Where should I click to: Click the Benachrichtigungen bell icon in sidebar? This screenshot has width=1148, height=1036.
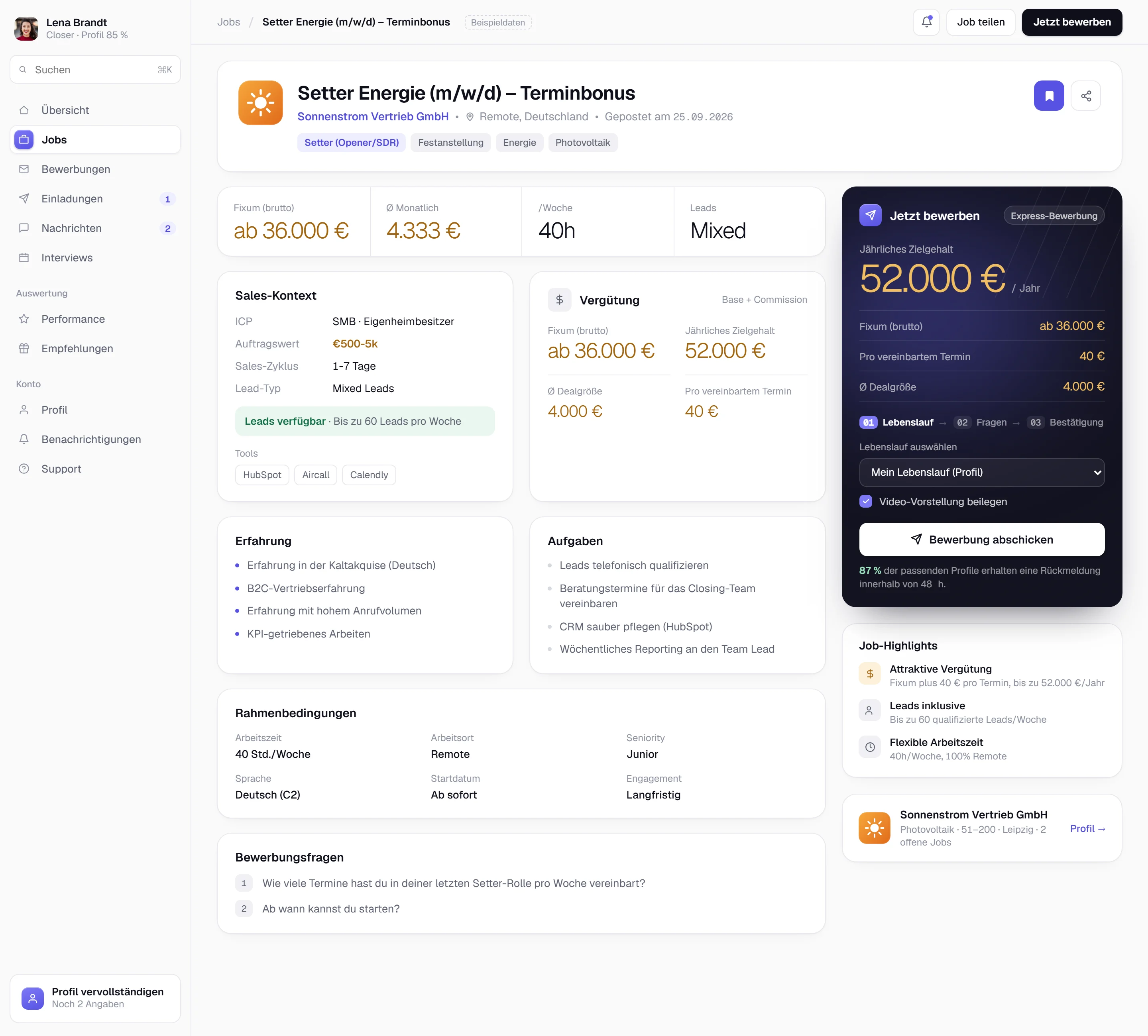click(24, 440)
